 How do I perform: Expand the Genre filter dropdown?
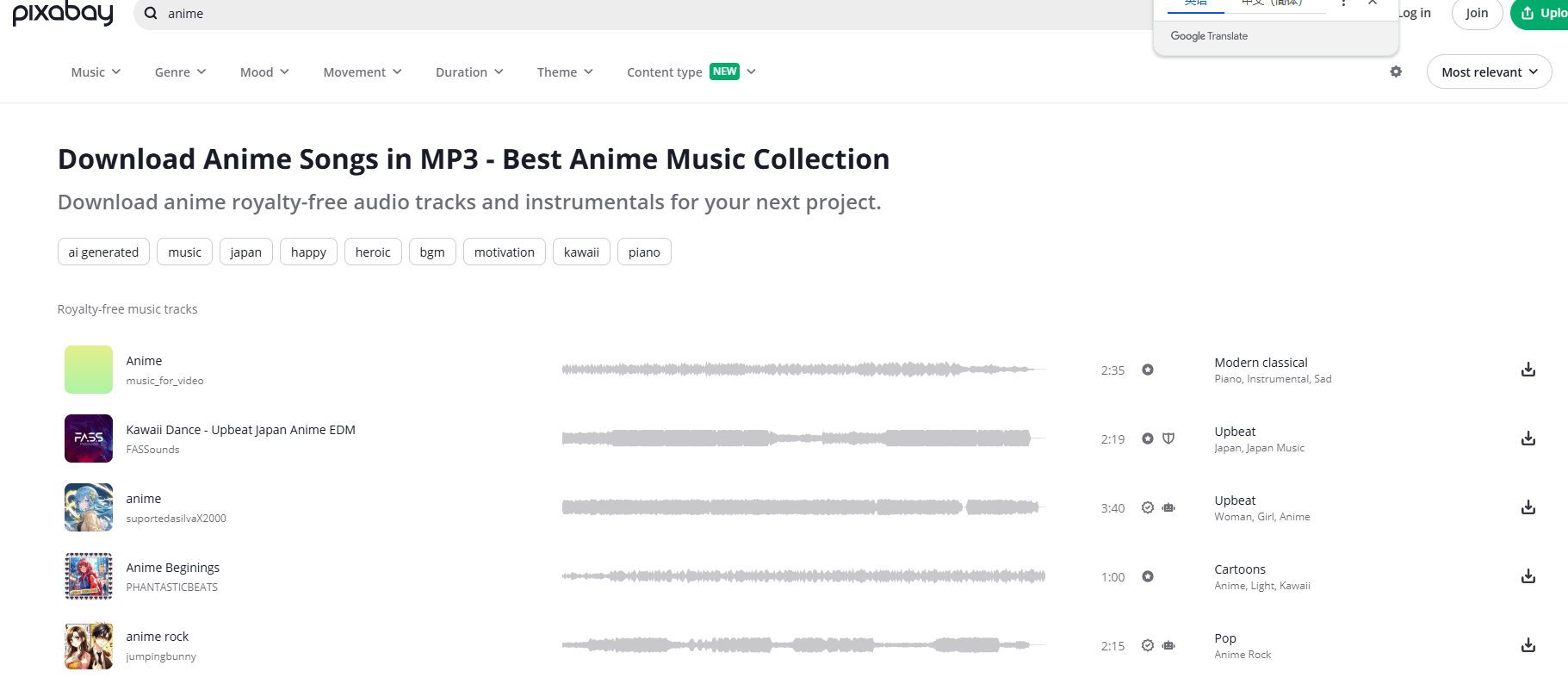[x=180, y=72]
